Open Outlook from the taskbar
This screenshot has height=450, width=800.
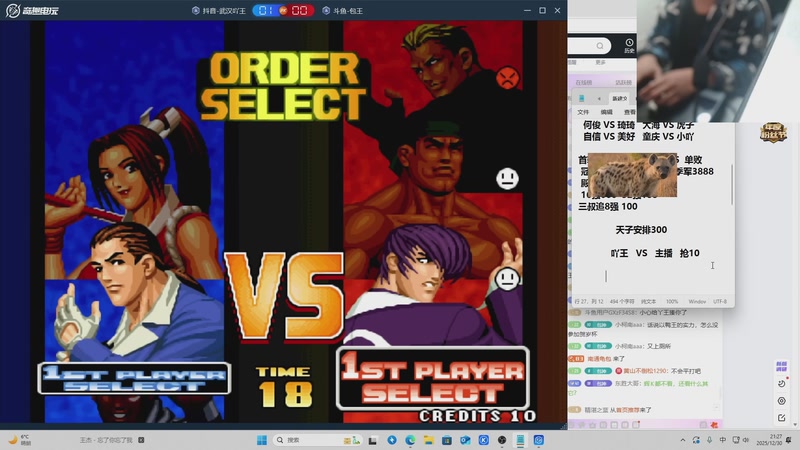(465, 440)
